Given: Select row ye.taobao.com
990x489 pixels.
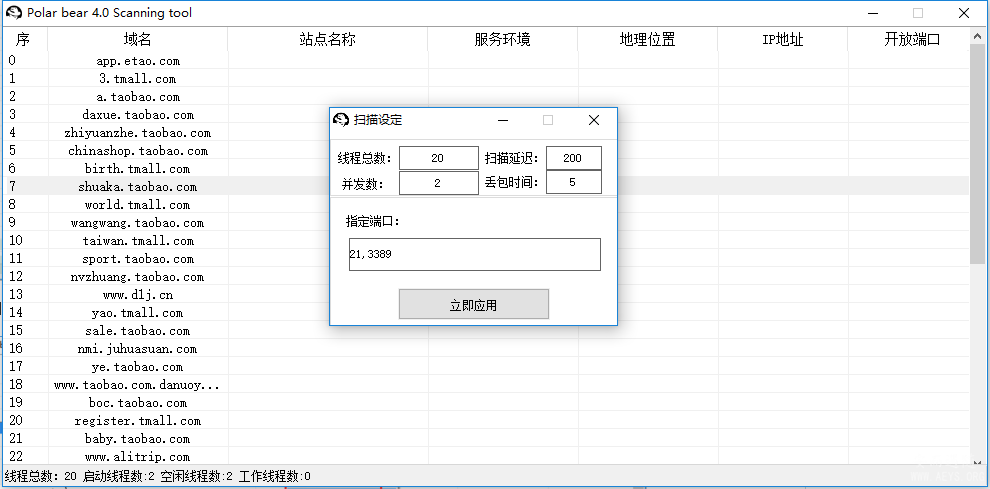Looking at the screenshot, I should (x=486, y=367).
